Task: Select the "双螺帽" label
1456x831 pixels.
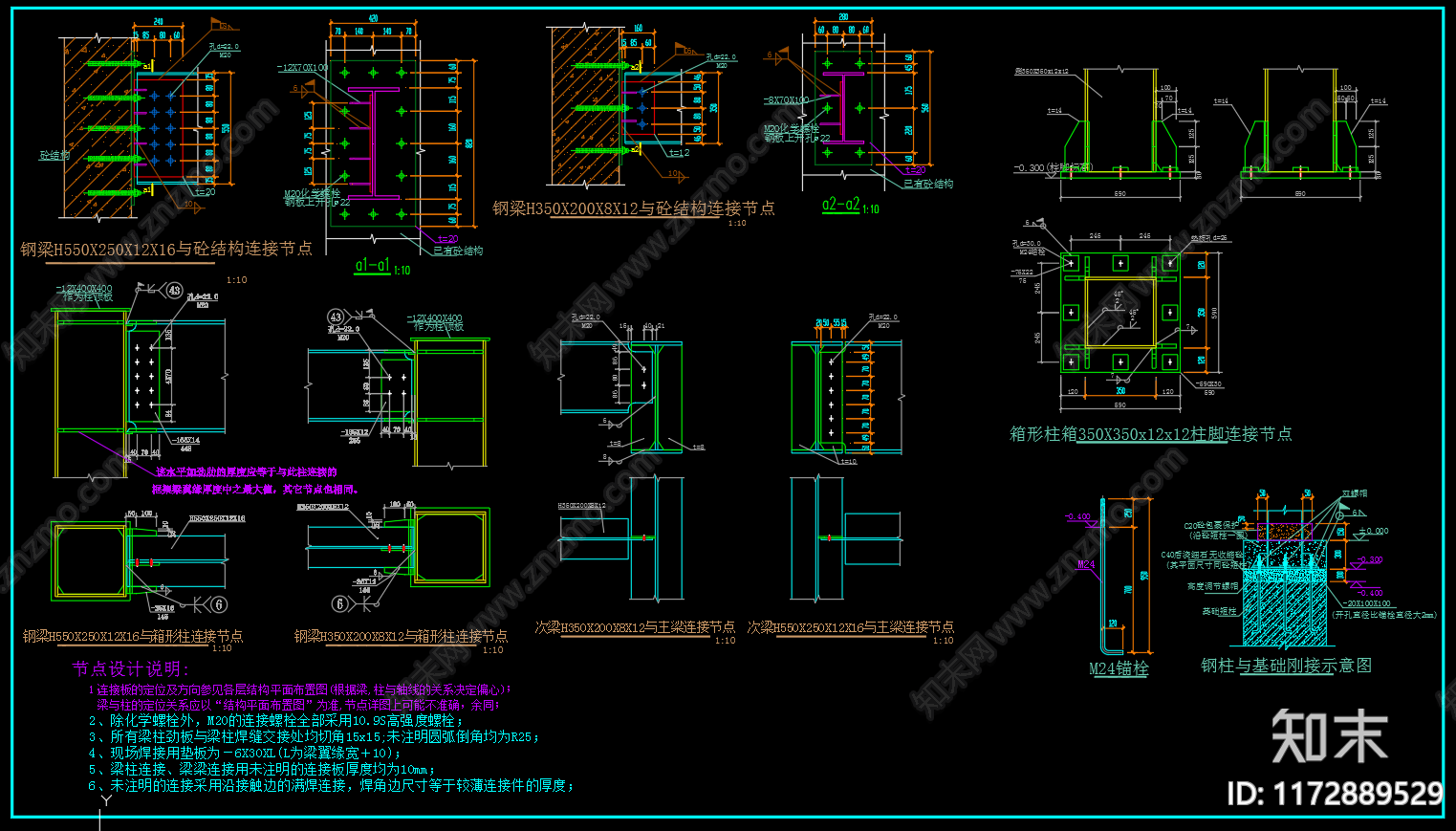Action: tap(1355, 493)
